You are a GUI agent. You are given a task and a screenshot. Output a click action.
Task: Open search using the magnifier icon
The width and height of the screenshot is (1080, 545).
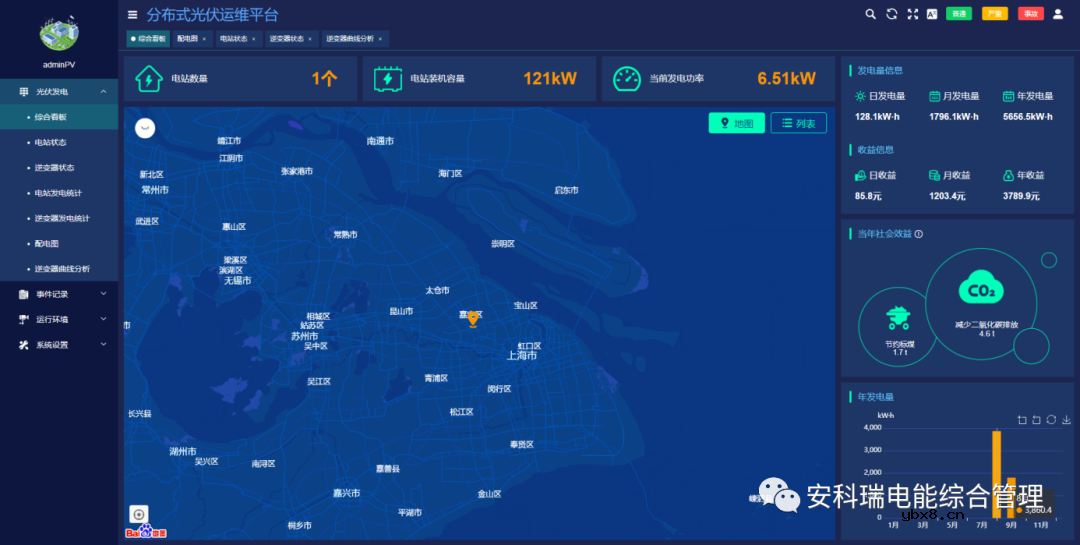click(x=870, y=14)
